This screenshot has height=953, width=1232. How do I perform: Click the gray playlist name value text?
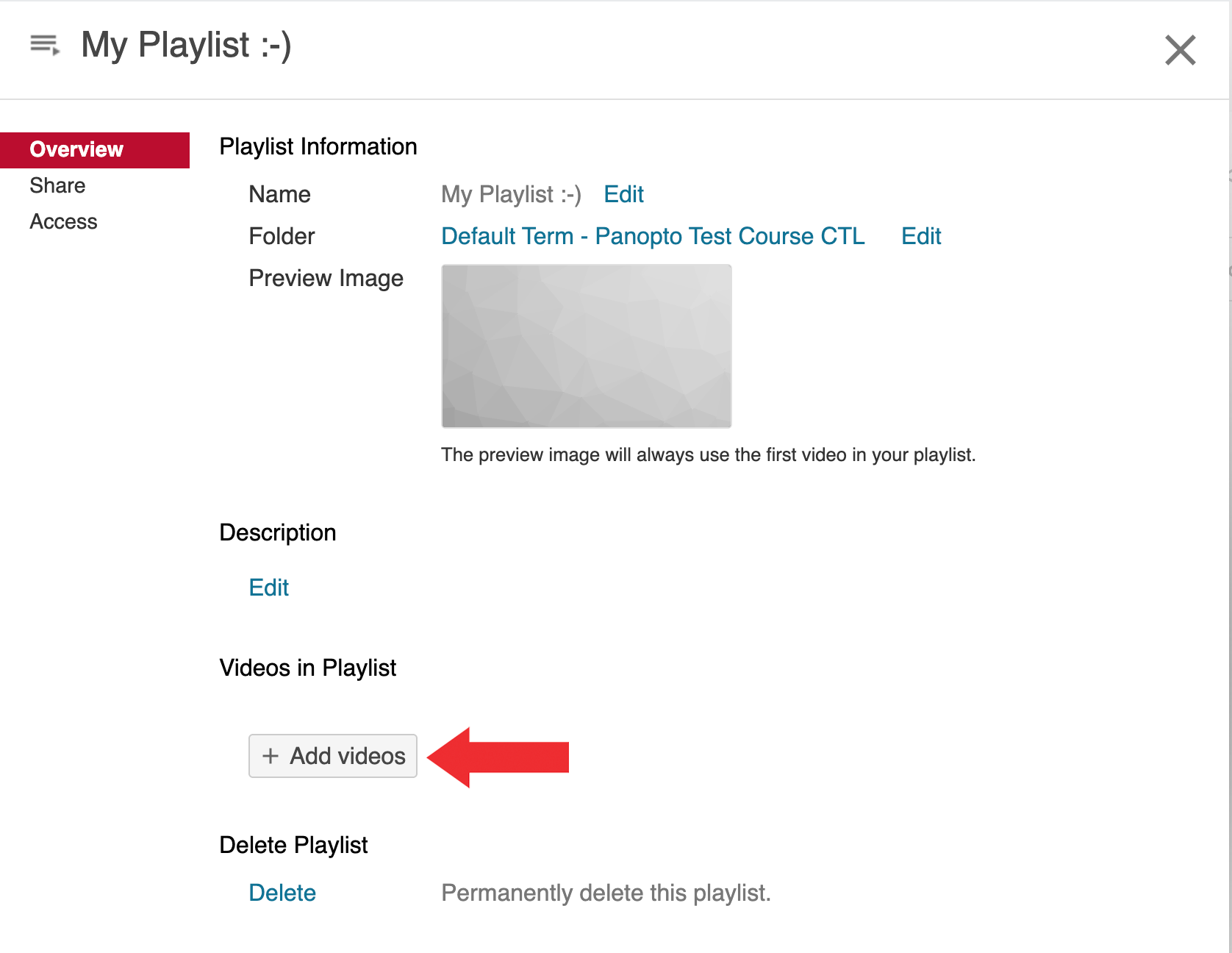pos(511,194)
